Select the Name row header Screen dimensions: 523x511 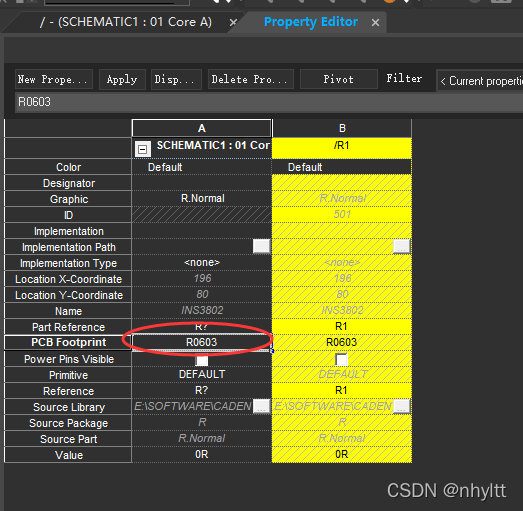(x=68, y=311)
